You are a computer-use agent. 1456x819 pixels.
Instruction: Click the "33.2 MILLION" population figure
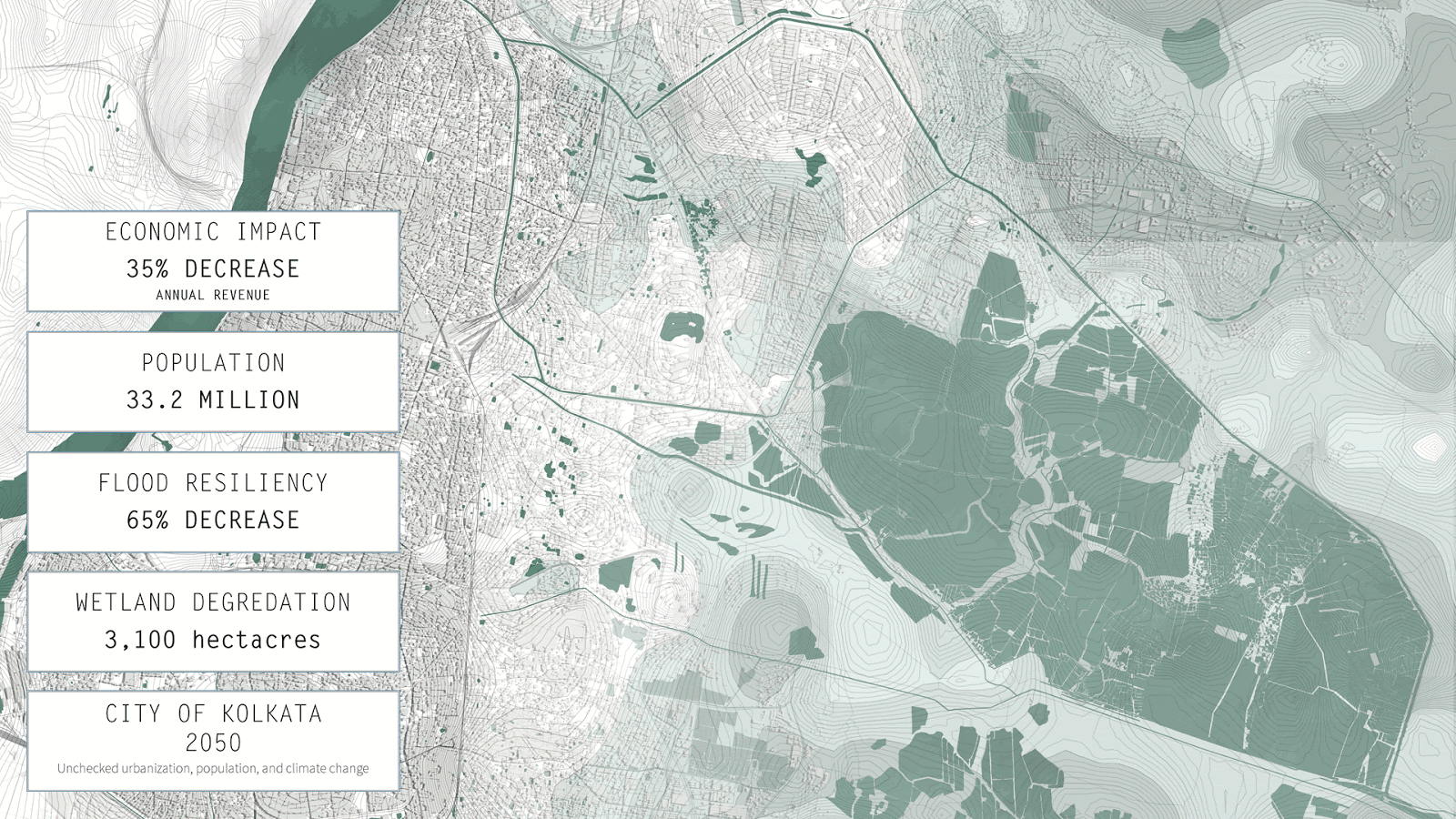(x=213, y=399)
